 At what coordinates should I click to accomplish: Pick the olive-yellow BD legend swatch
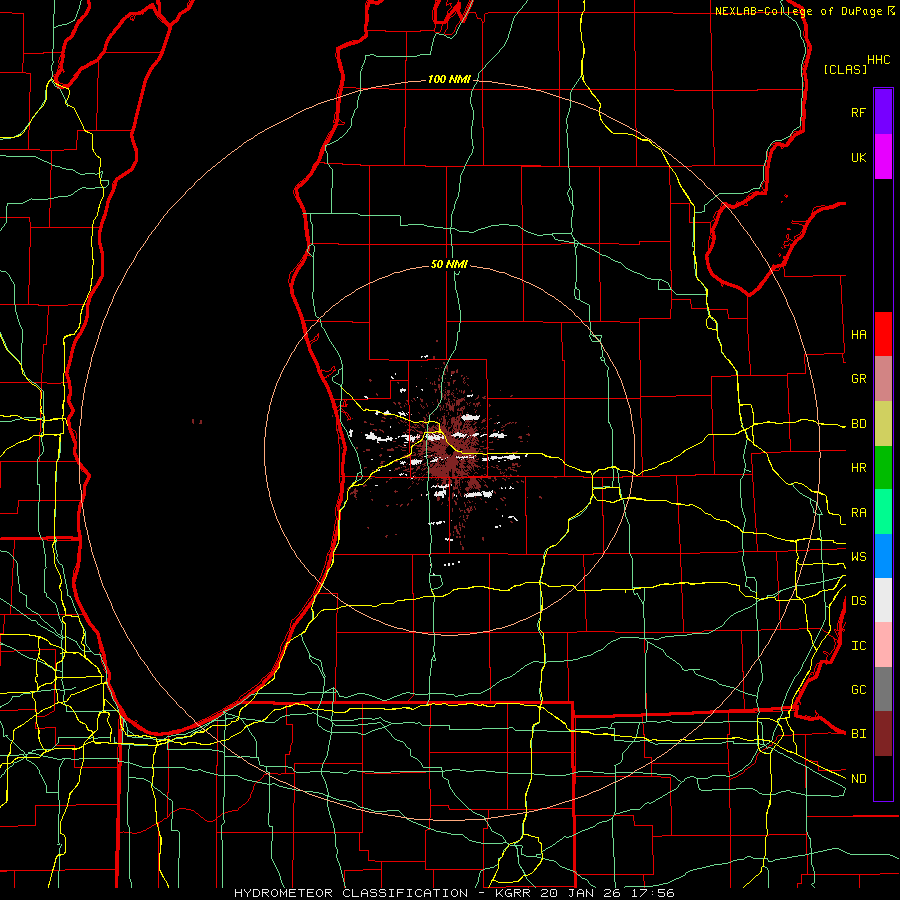(883, 423)
